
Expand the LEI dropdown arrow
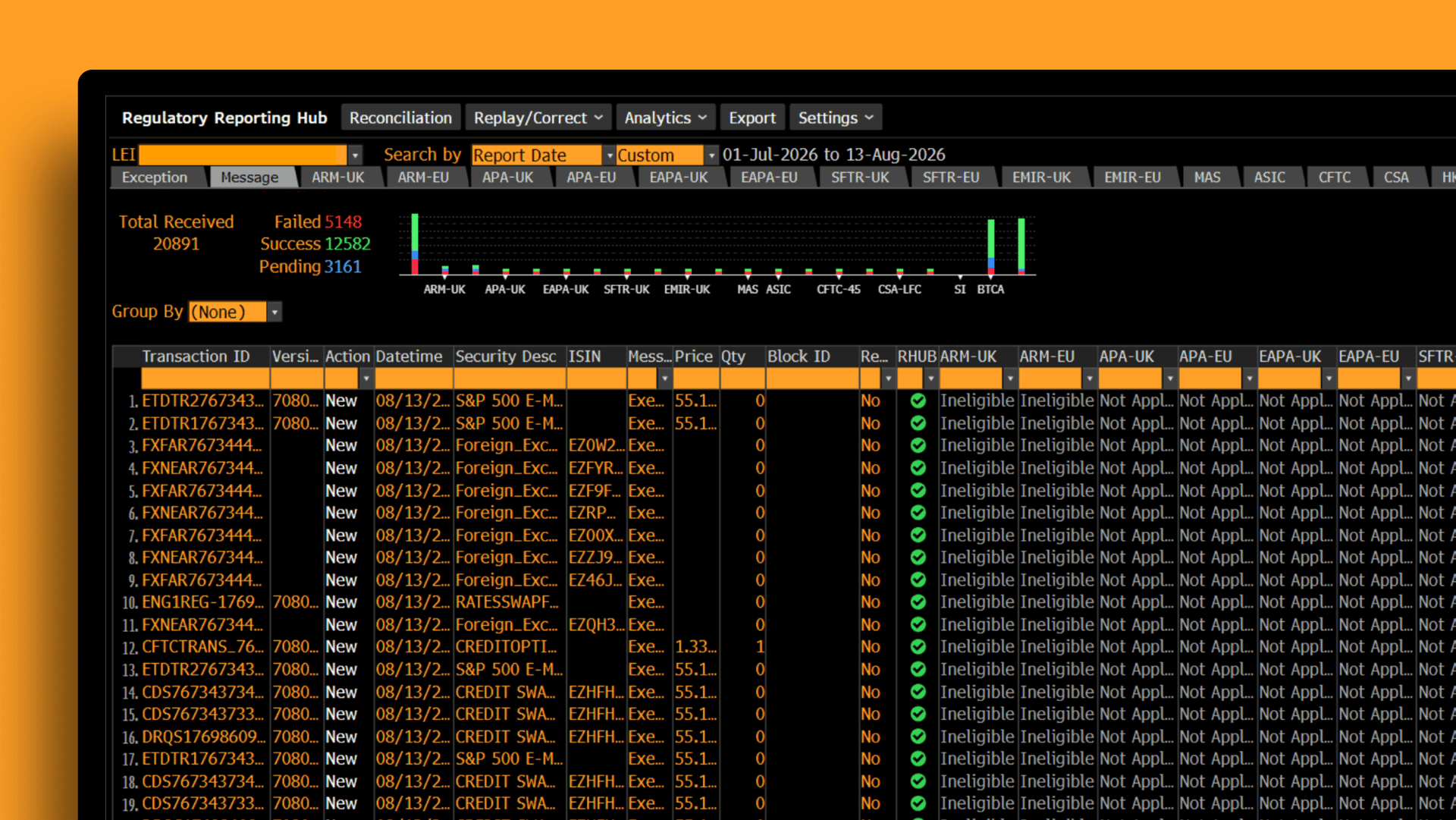click(355, 156)
